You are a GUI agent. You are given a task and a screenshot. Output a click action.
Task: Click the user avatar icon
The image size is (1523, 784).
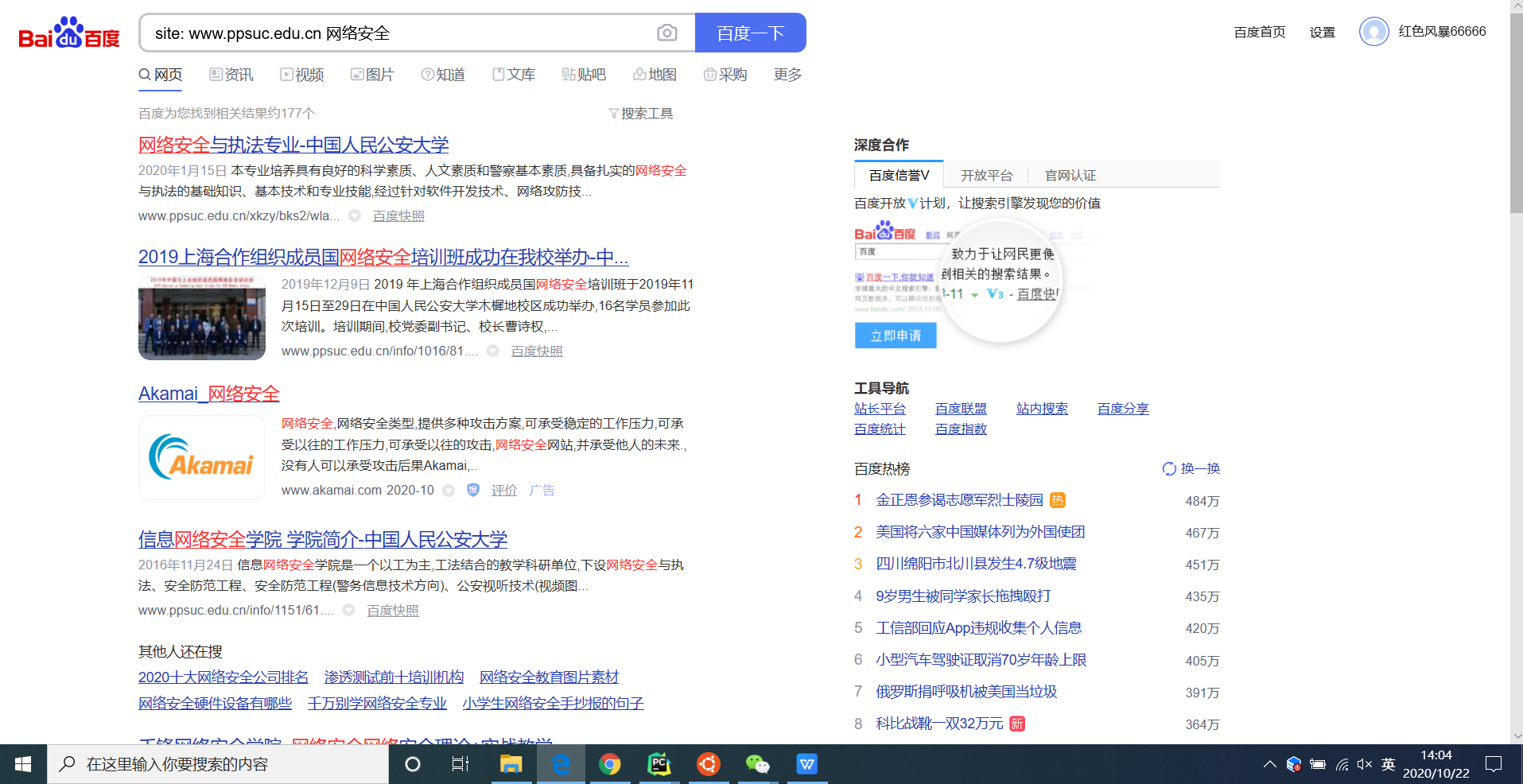(x=1373, y=32)
